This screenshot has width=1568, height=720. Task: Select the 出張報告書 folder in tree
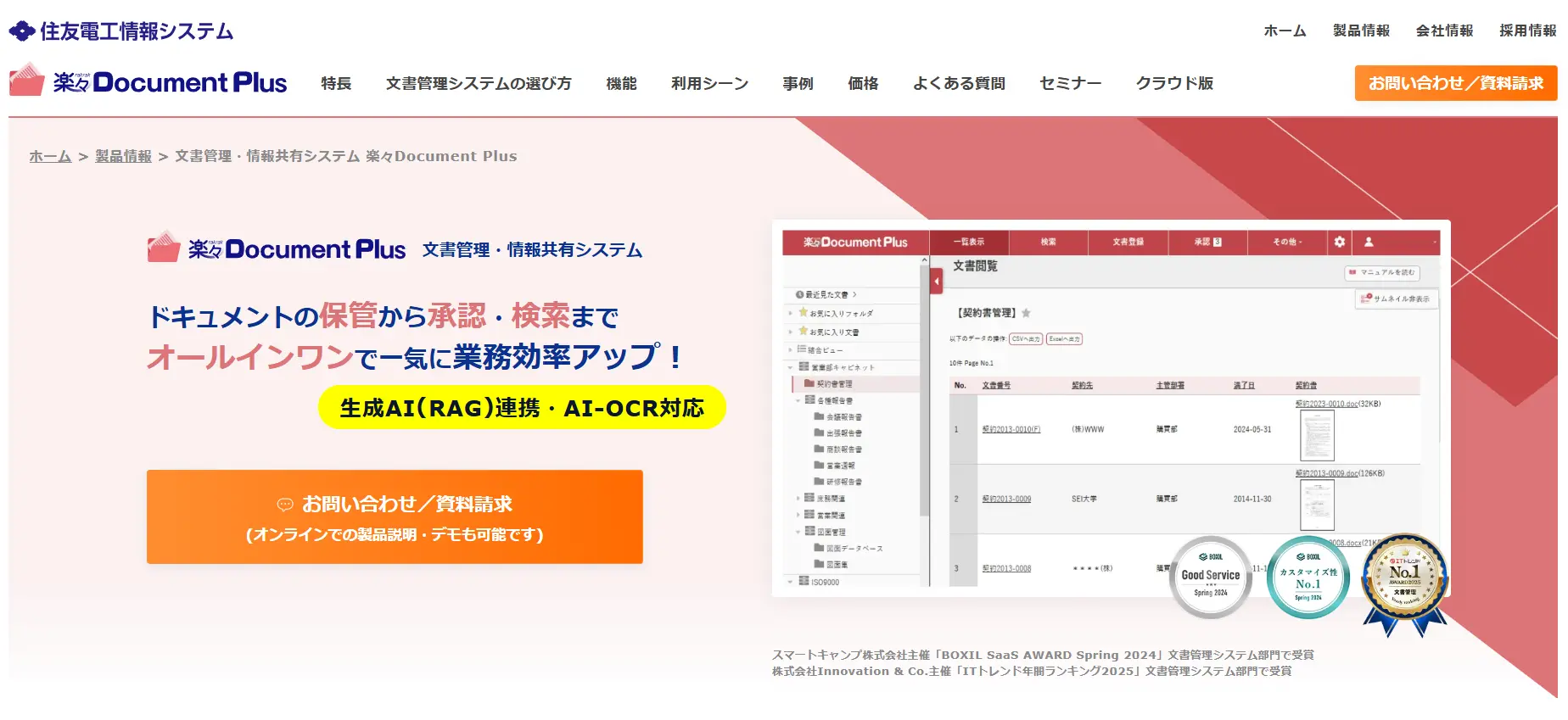coord(838,433)
